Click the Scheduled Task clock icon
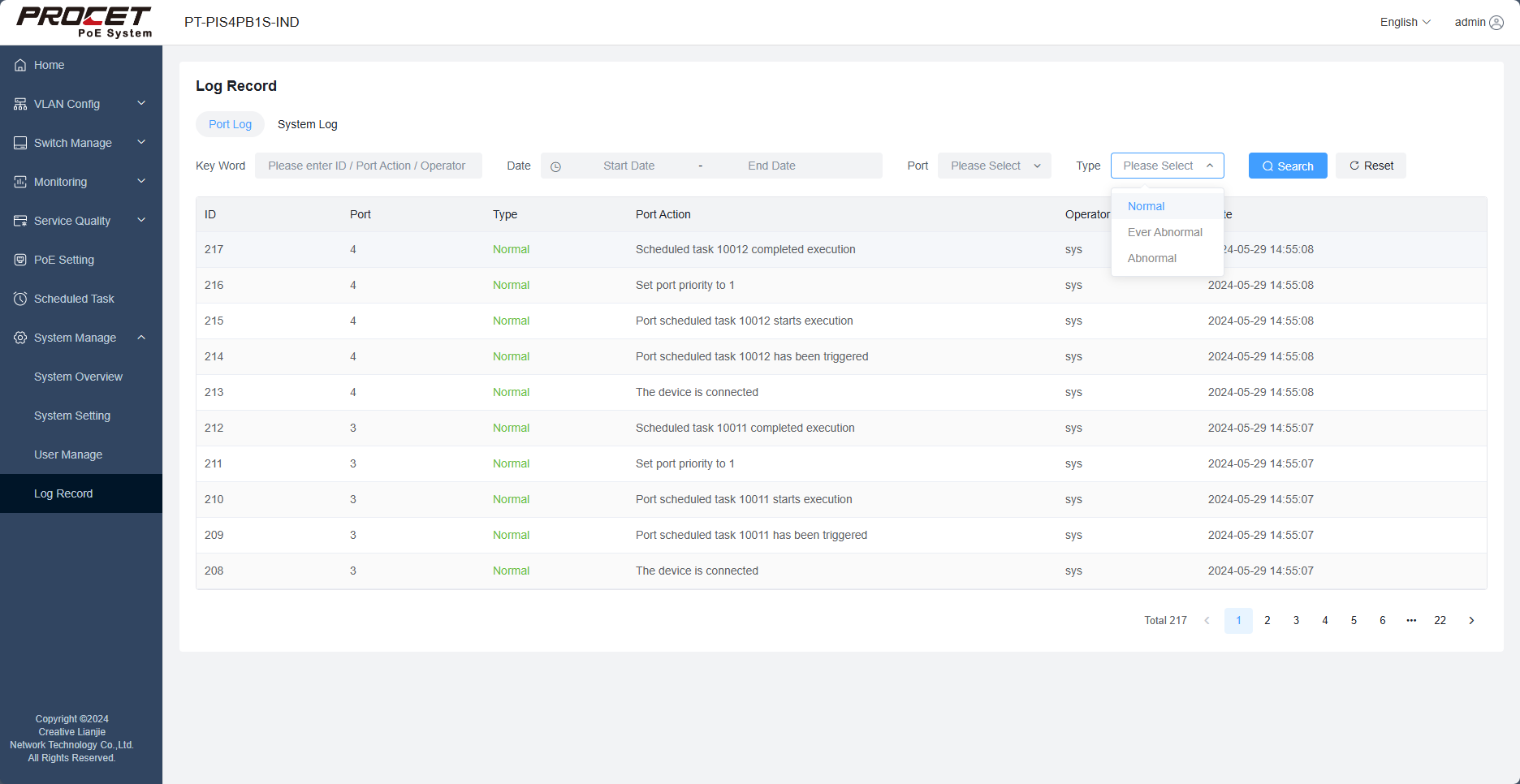Viewport: 1520px width, 784px height. [x=20, y=299]
